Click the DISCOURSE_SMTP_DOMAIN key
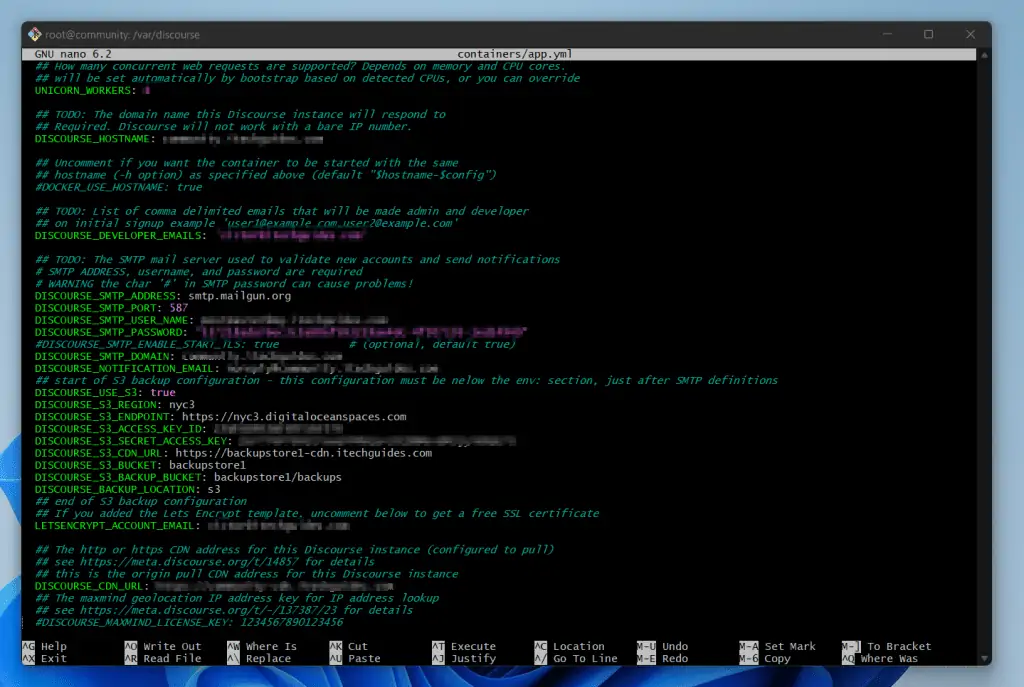1024x687 pixels. pyautogui.click(x=102, y=357)
